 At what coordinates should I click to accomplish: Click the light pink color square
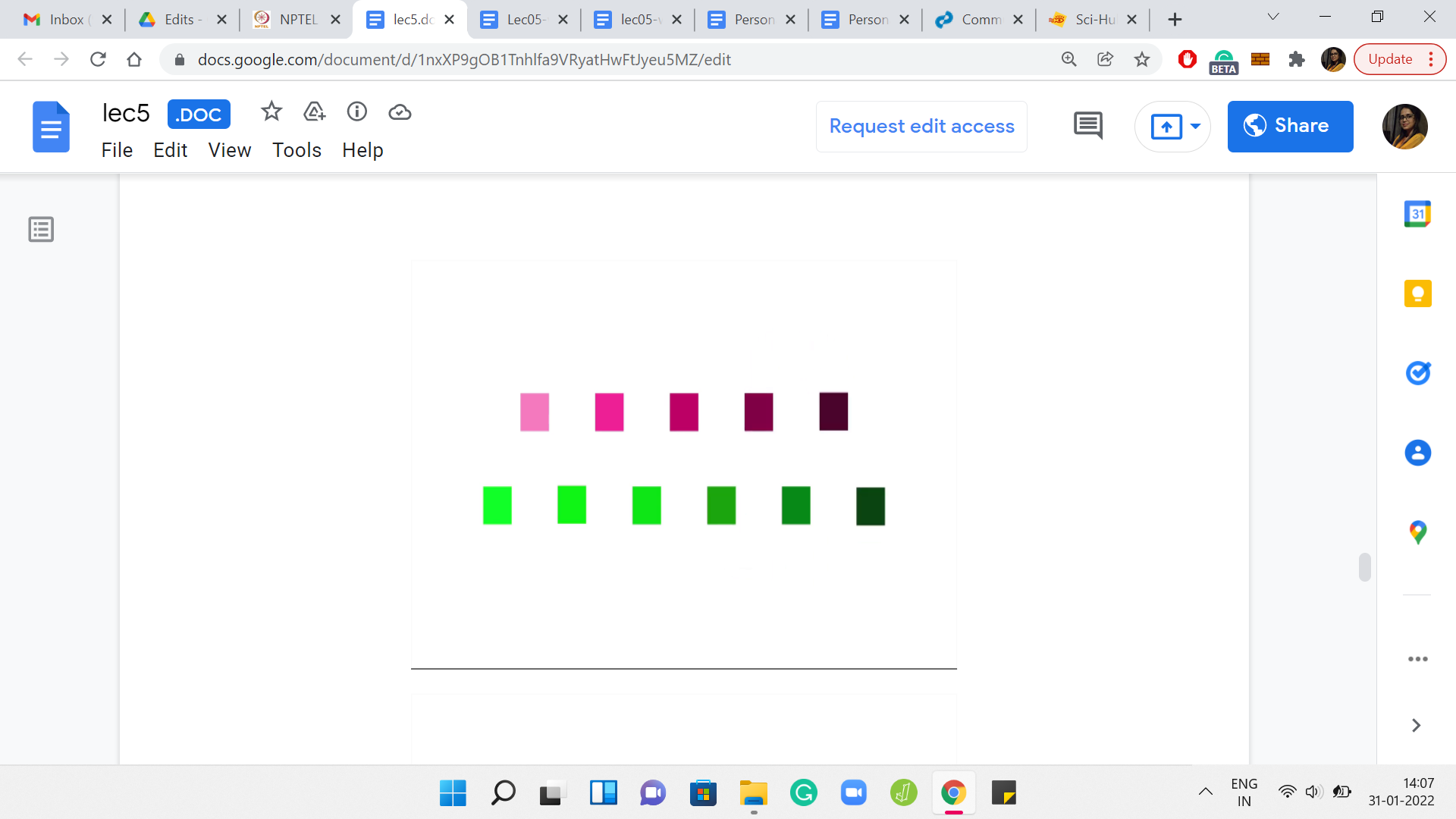click(x=534, y=412)
